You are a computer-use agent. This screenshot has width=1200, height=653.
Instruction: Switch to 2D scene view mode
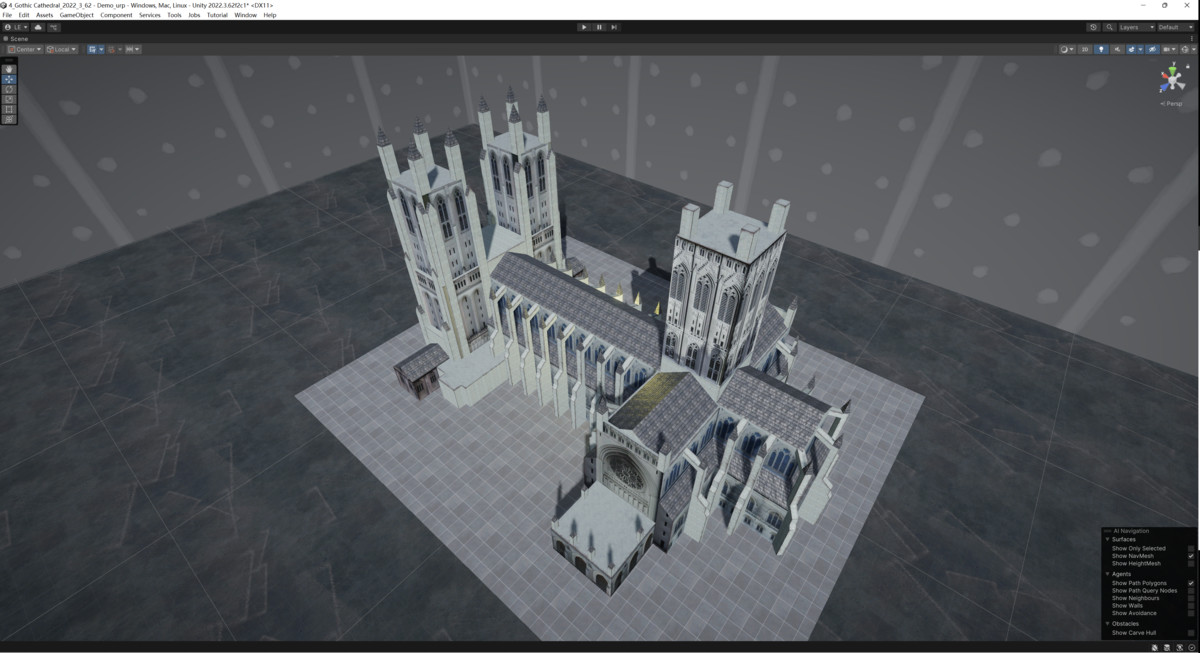[1085, 49]
